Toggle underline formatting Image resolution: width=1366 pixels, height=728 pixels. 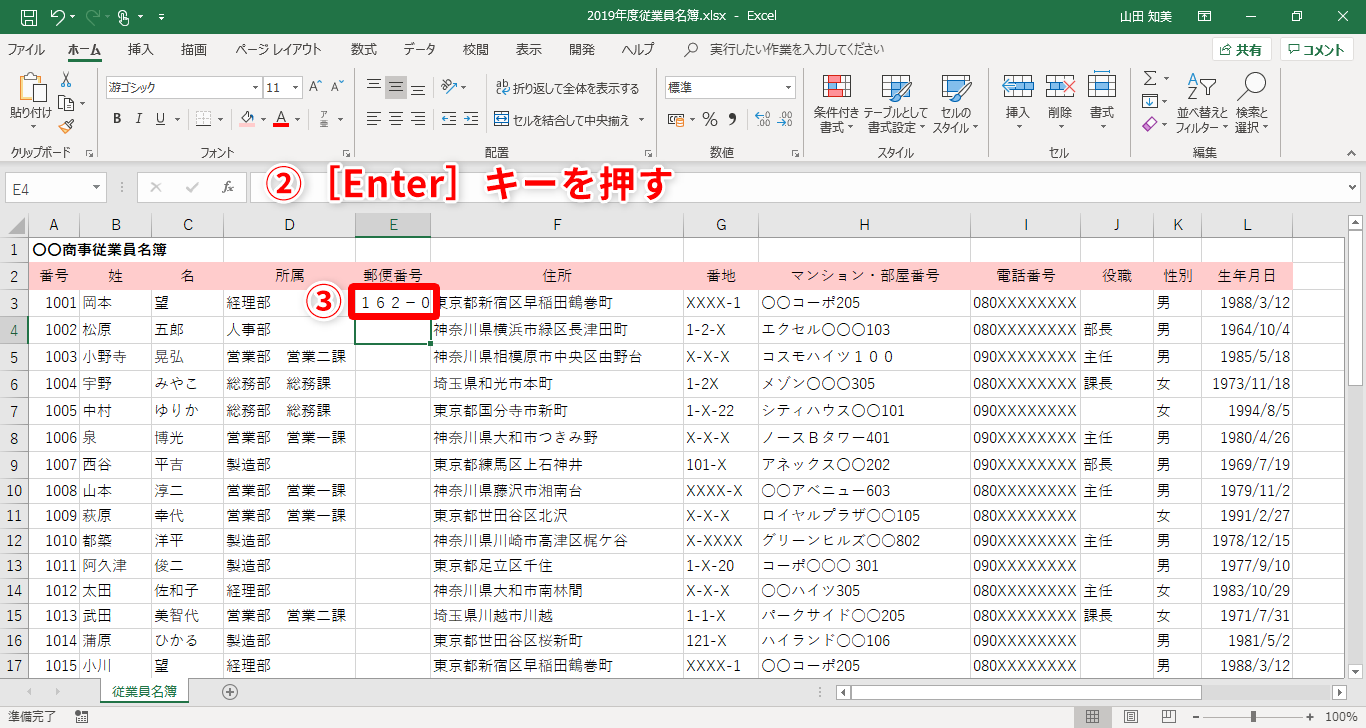pyautogui.click(x=160, y=119)
